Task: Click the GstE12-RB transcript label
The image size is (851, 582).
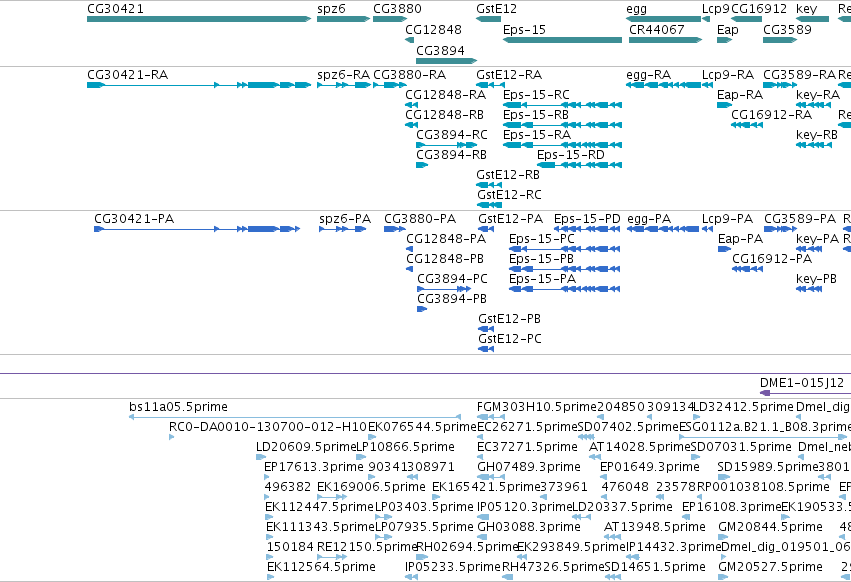Action: 508,175
